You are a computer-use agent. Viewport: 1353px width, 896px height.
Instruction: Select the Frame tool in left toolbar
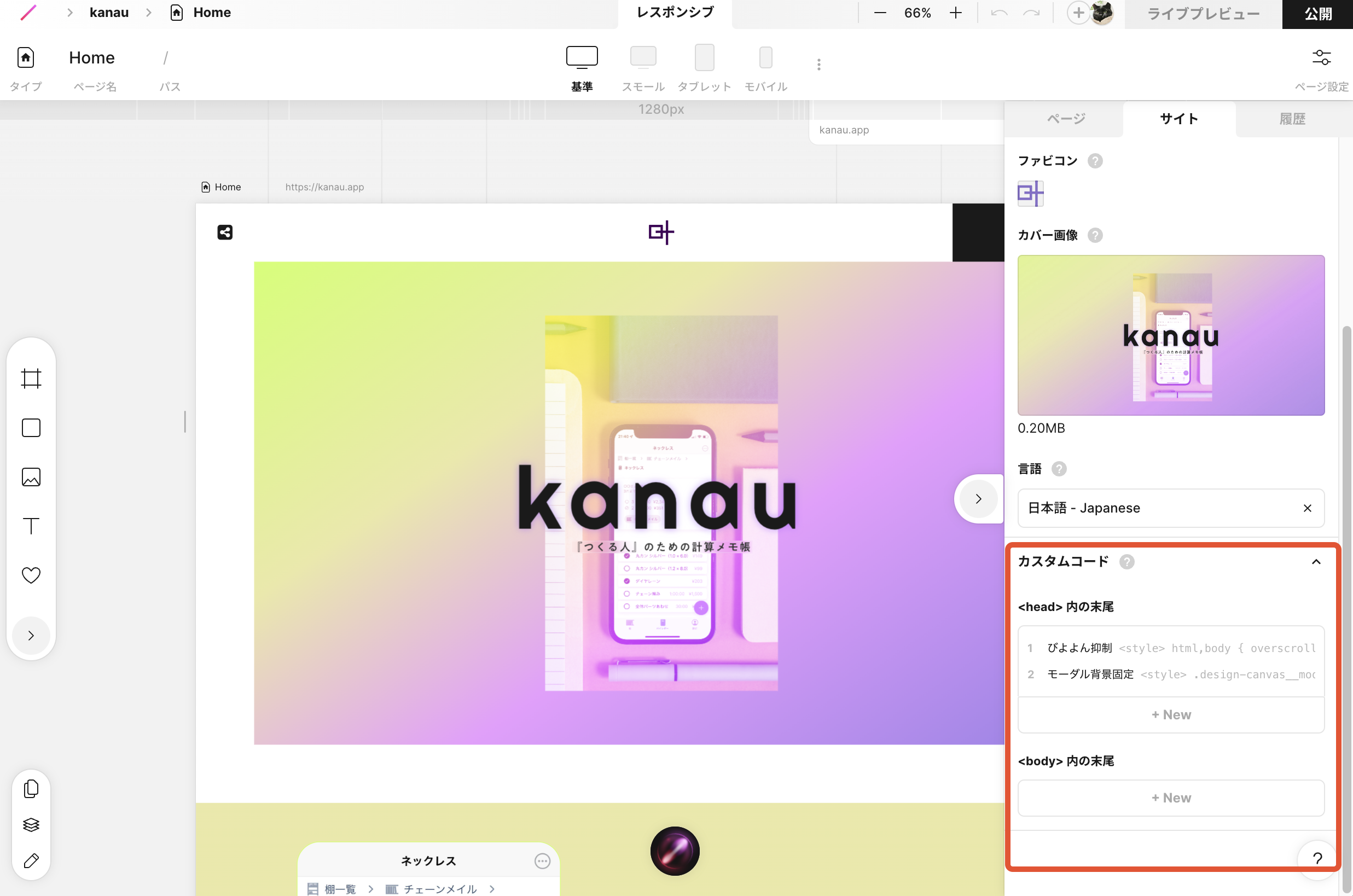[x=31, y=379]
